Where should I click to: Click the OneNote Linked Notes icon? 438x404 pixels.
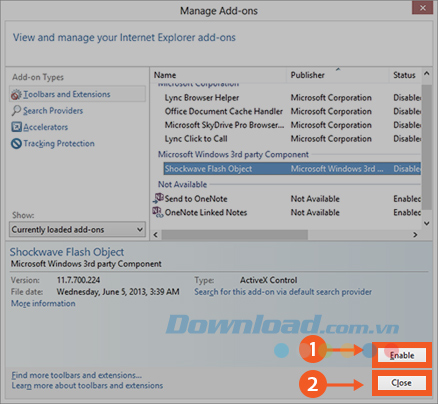[x=158, y=212]
